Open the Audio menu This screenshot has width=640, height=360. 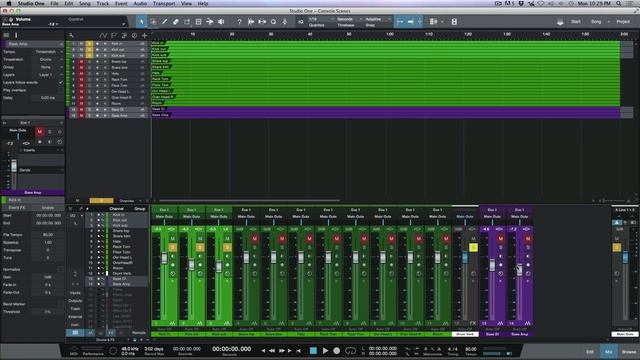[140, 3]
